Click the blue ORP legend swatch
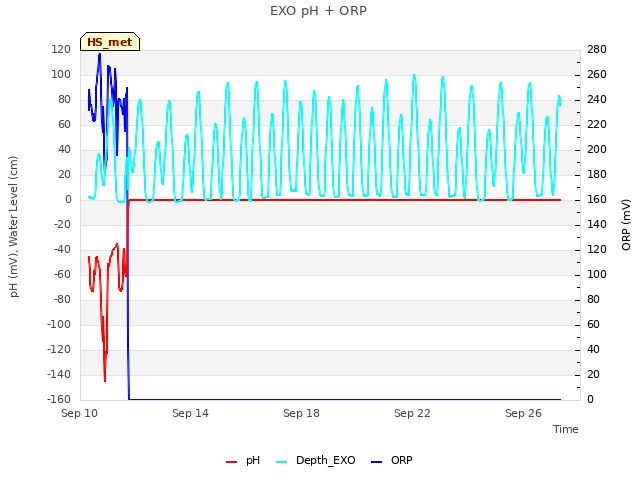640x480 pixels. pos(376,462)
